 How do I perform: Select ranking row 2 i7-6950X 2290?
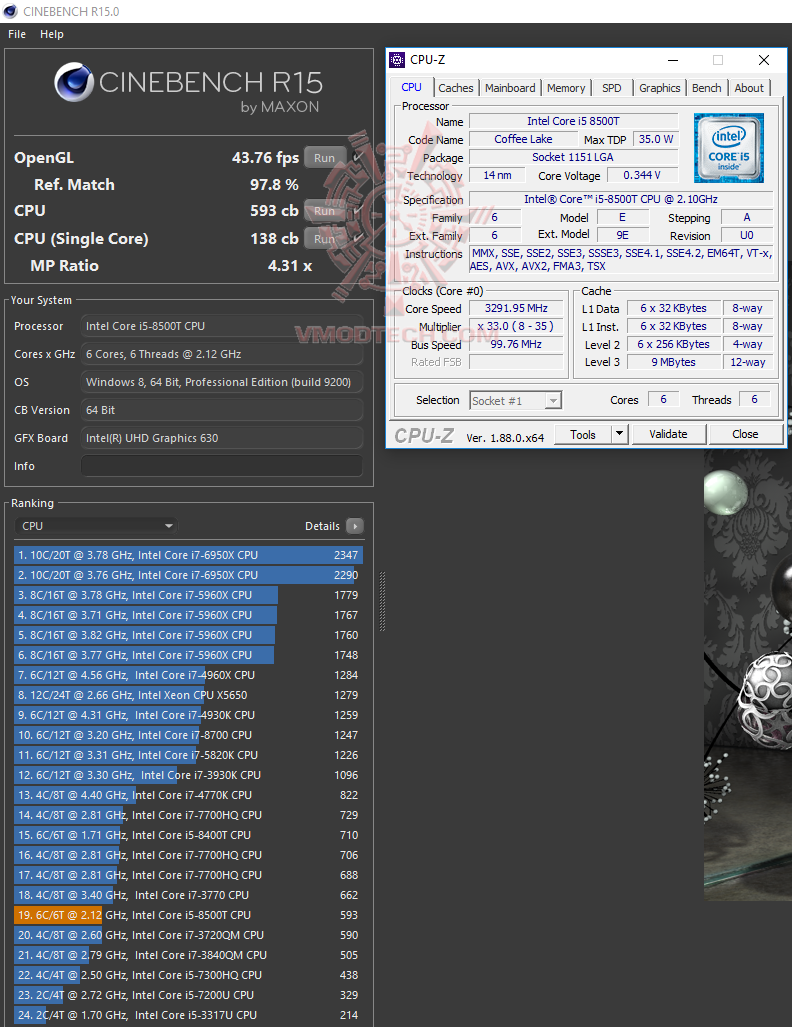pos(188,575)
